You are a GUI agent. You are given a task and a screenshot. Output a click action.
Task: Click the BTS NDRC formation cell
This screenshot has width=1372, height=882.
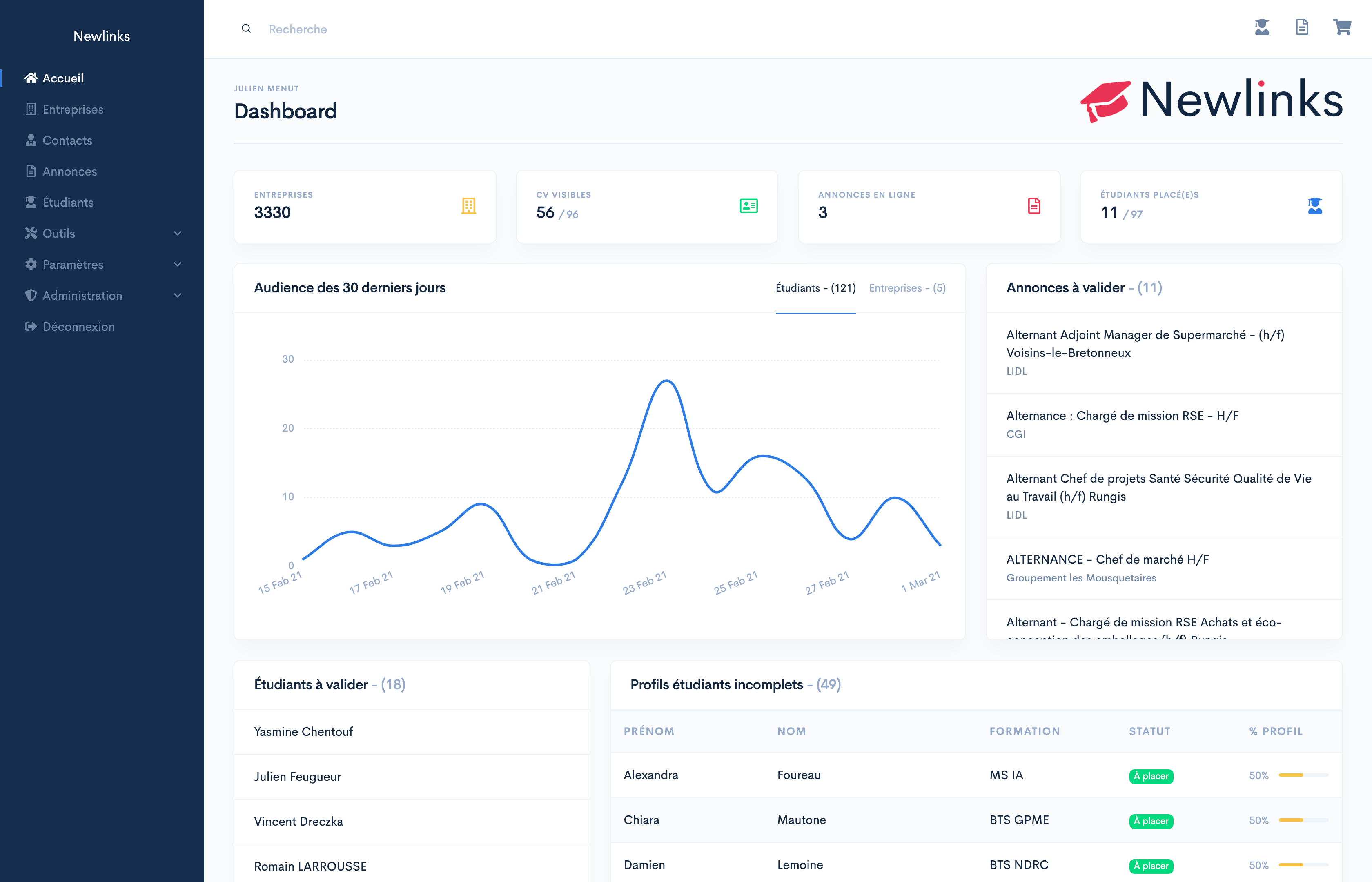click(1019, 864)
